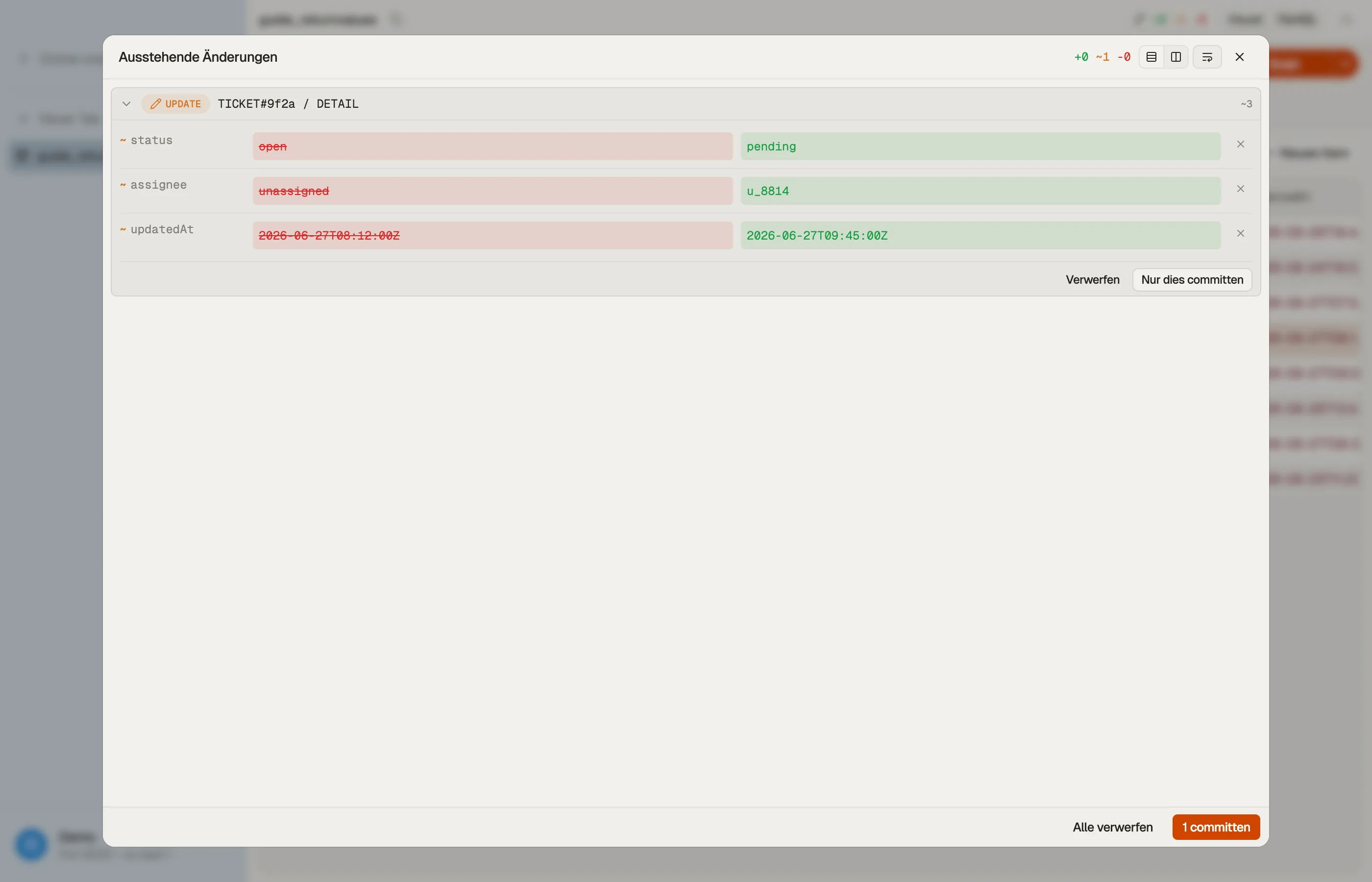Click the ~1 modified counter
The width and height of the screenshot is (1372, 882).
tap(1102, 57)
